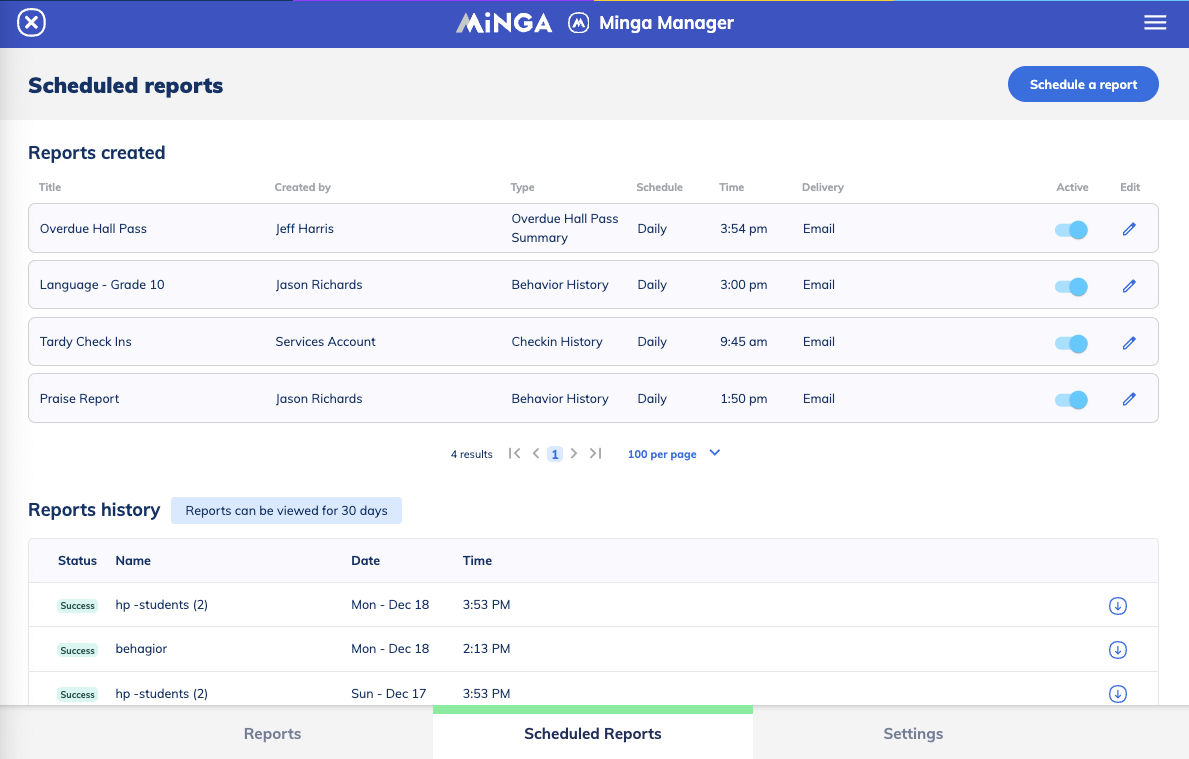
Task: Disable the Overdue Hall Pass report
Action: pos(1071,229)
